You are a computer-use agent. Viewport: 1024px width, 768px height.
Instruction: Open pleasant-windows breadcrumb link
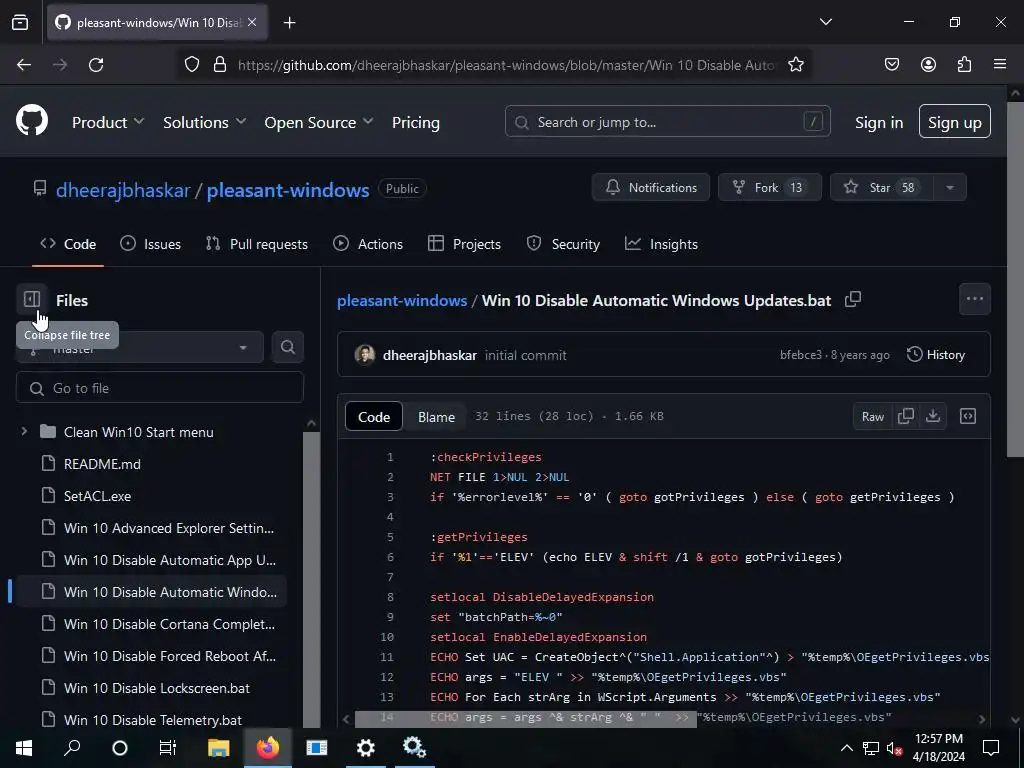coord(402,300)
